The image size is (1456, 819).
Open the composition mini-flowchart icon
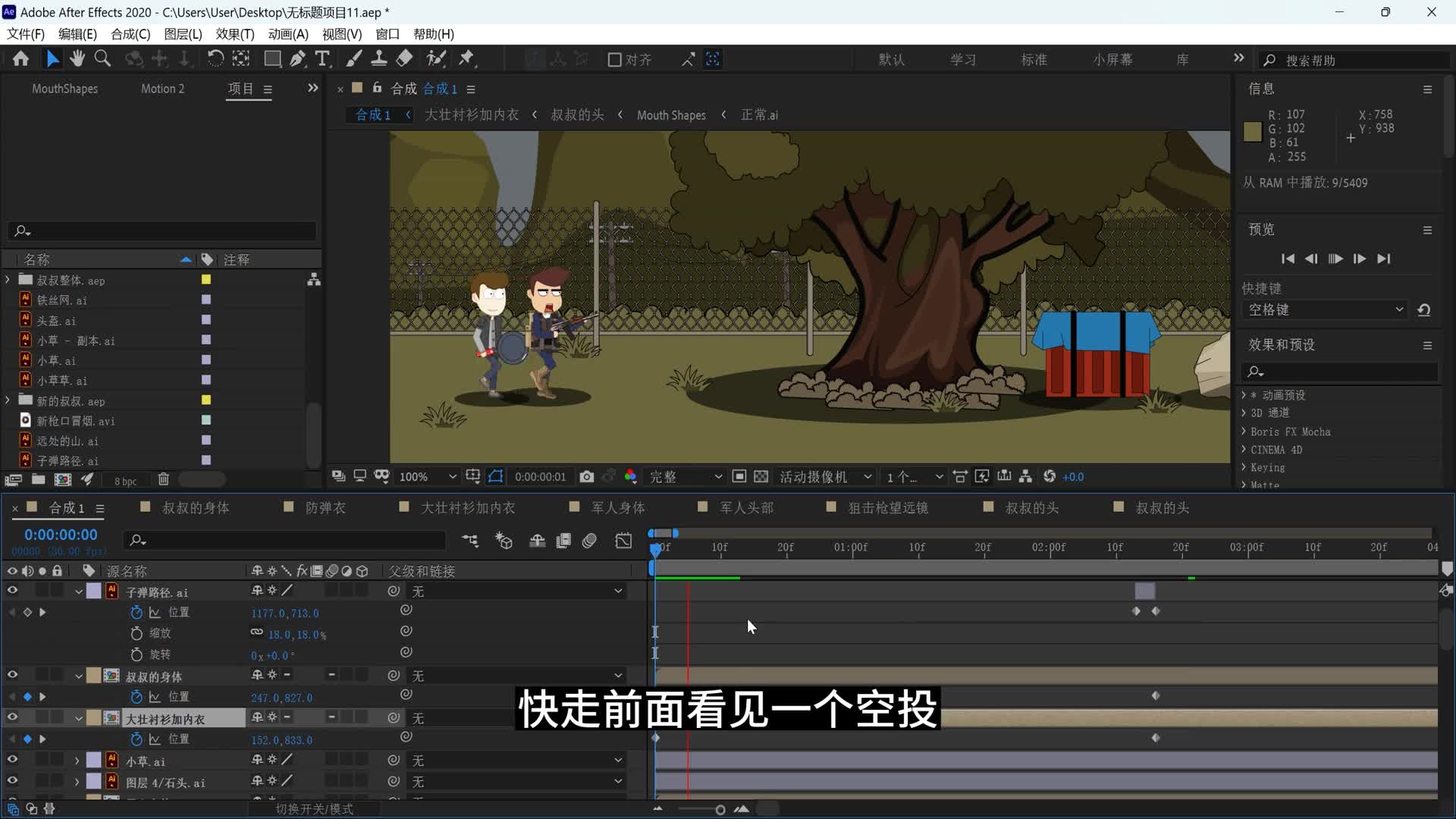(x=470, y=541)
